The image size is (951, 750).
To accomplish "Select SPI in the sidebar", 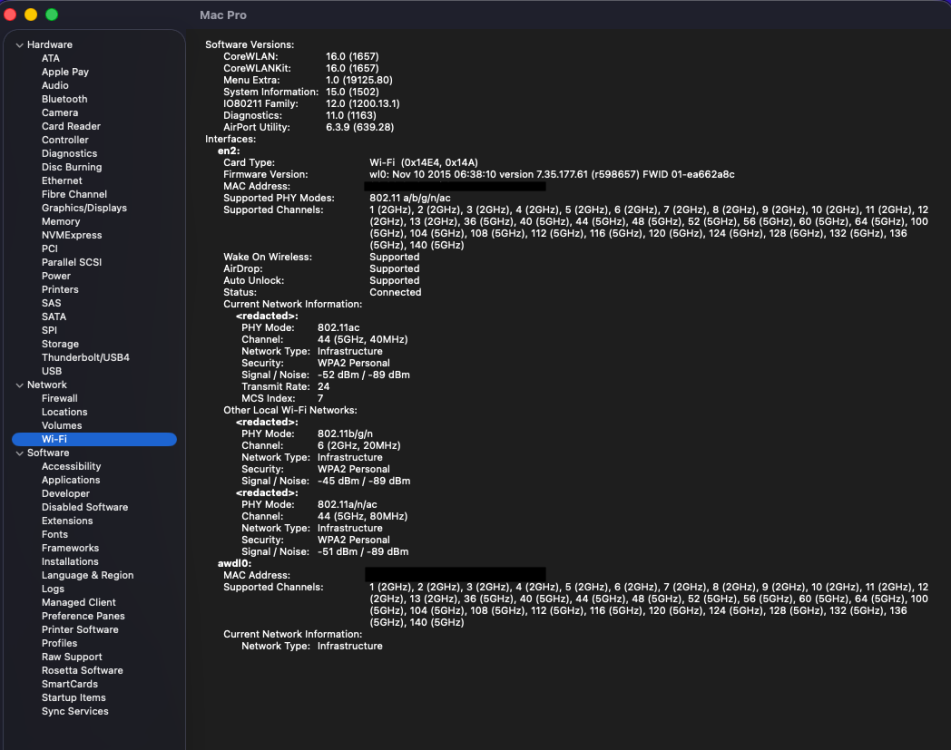I will (x=49, y=330).
